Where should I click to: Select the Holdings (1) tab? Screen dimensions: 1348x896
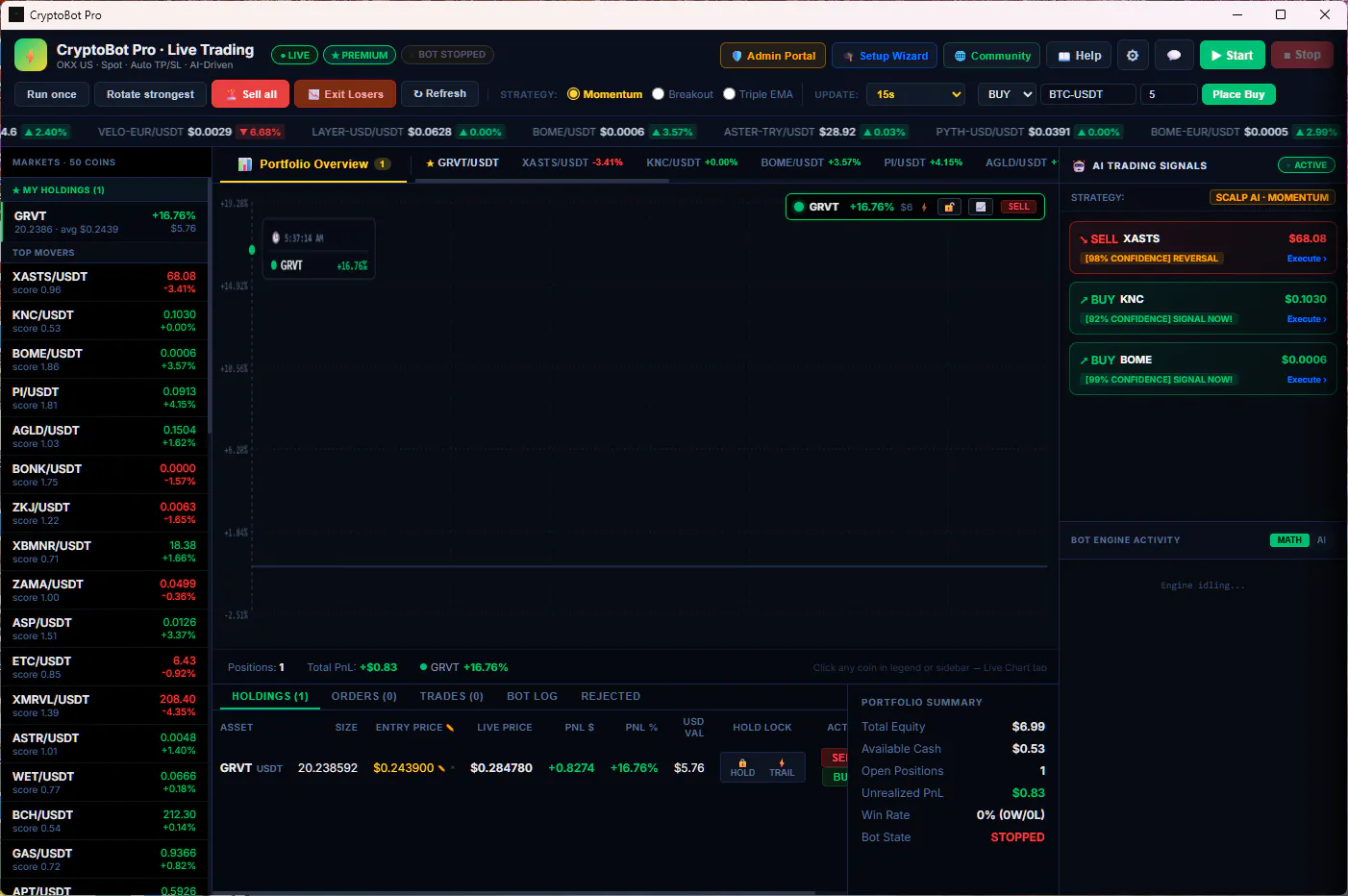(x=270, y=696)
